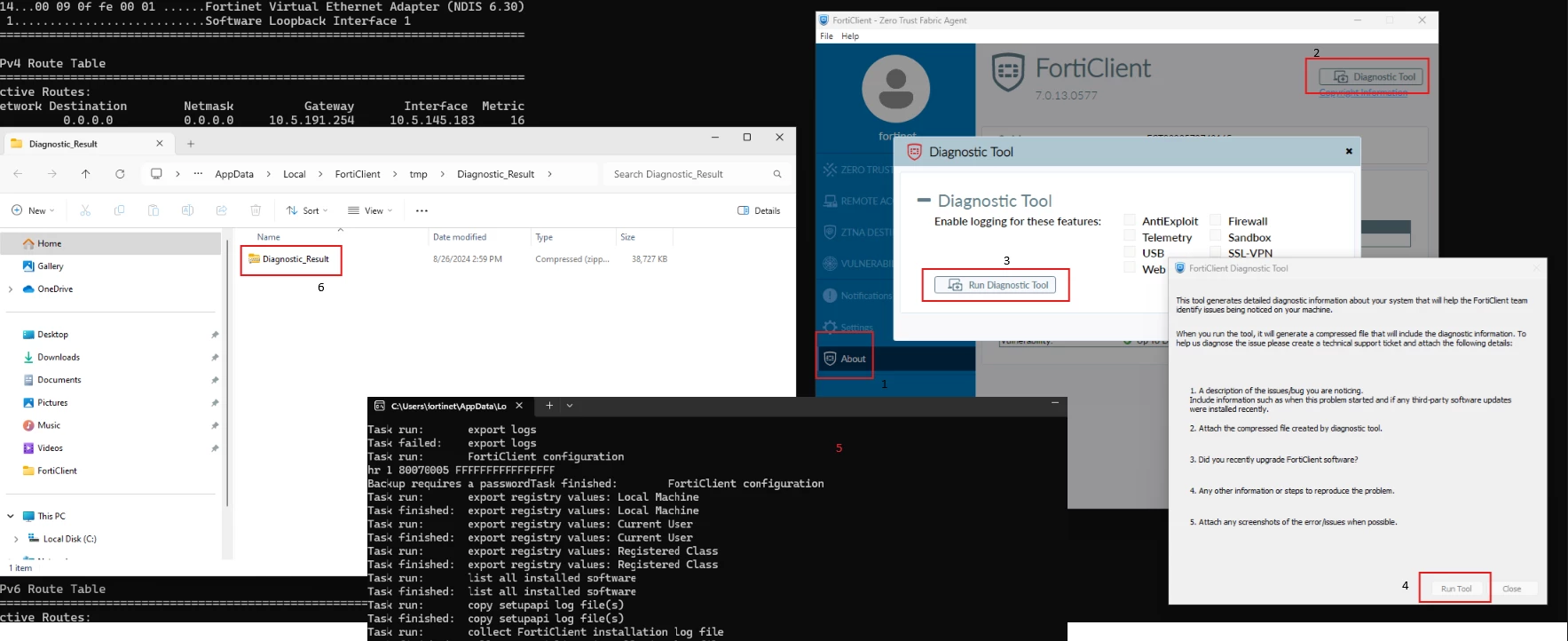Click the Run Tool button

(x=1455, y=589)
